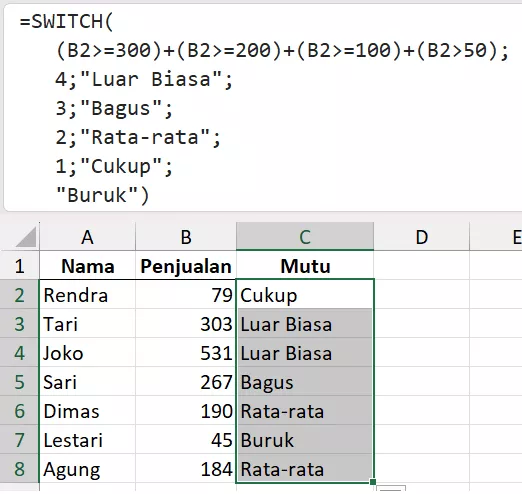Screen dimensions: 522x494
Task: Click the Select All triangle corner
Action: click(x=25, y=237)
